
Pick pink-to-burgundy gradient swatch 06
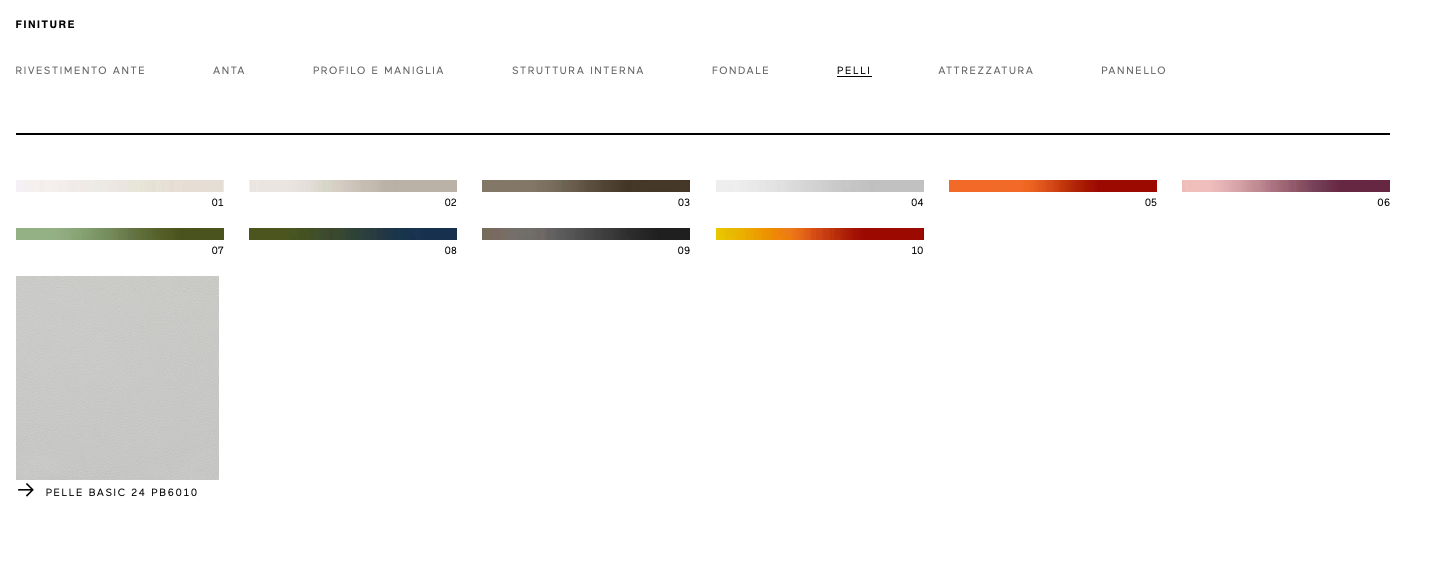(1286, 186)
